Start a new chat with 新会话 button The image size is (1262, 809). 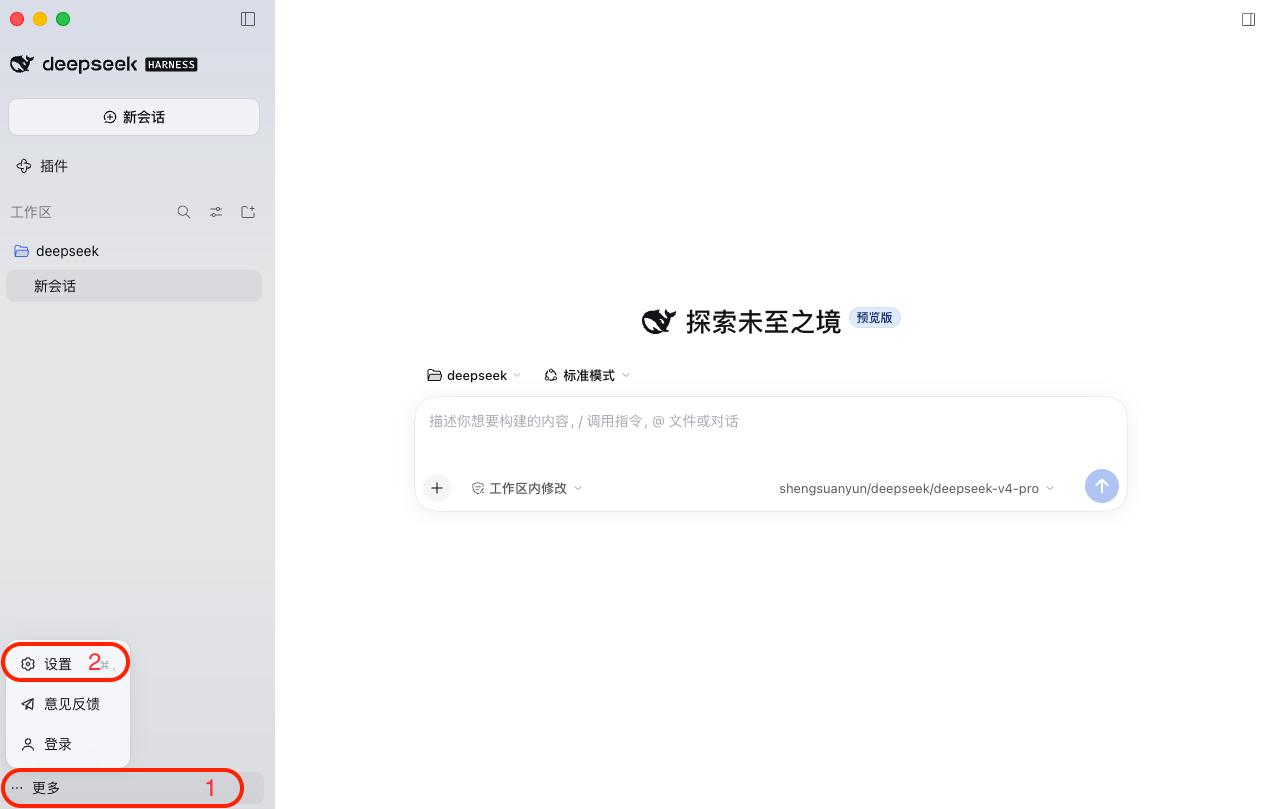134,117
